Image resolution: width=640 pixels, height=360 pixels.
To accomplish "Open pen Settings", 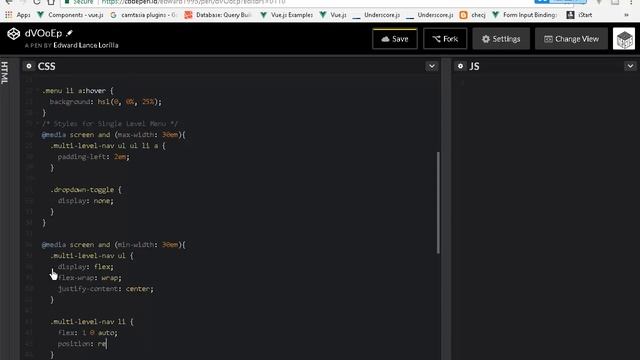I will [x=501, y=39].
